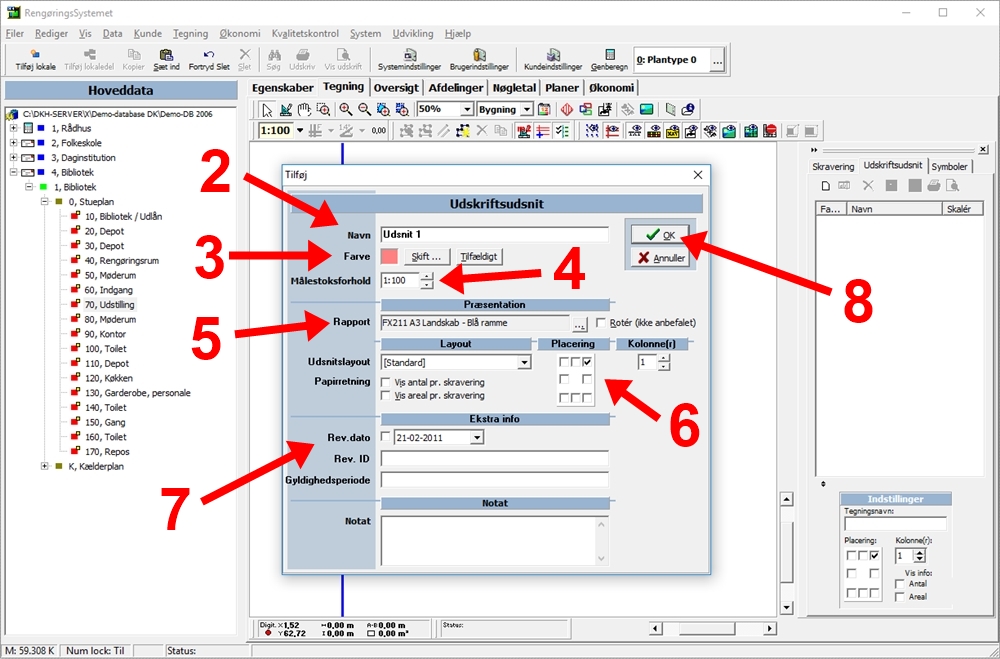Viewport: 1000px width, 659px height.
Task: Tick the Rev.dato checkbox
Action: click(386, 437)
